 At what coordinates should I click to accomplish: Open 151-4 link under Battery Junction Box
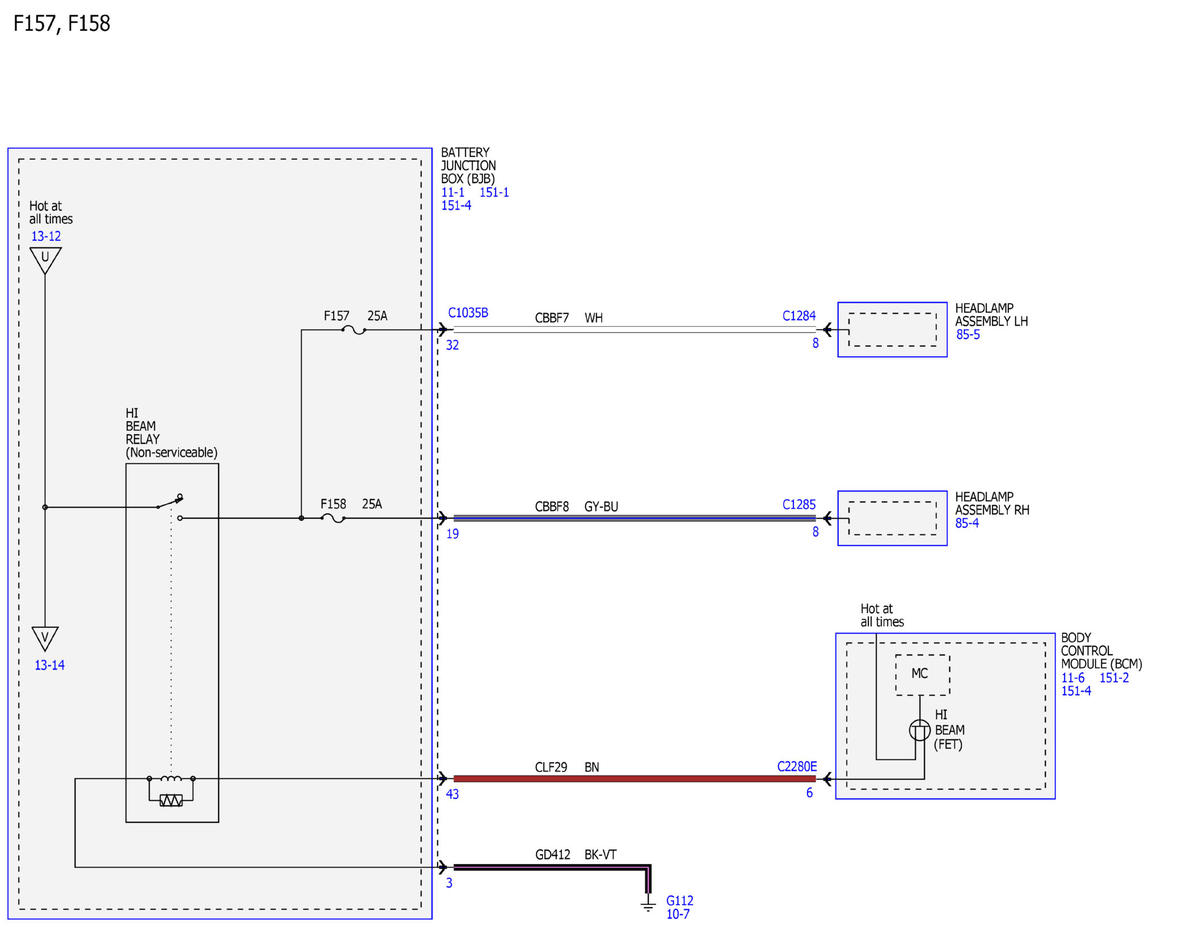456,205
